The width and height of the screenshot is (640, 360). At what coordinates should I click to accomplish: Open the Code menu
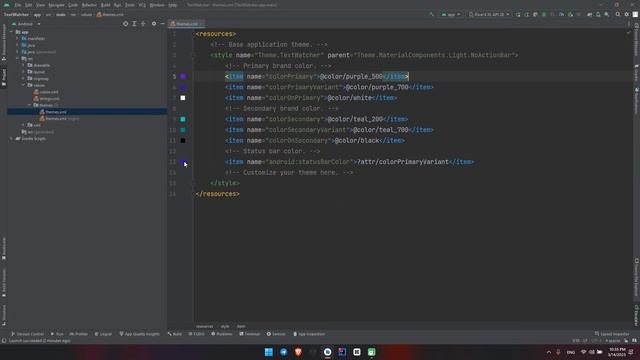(x=73, y=5)
